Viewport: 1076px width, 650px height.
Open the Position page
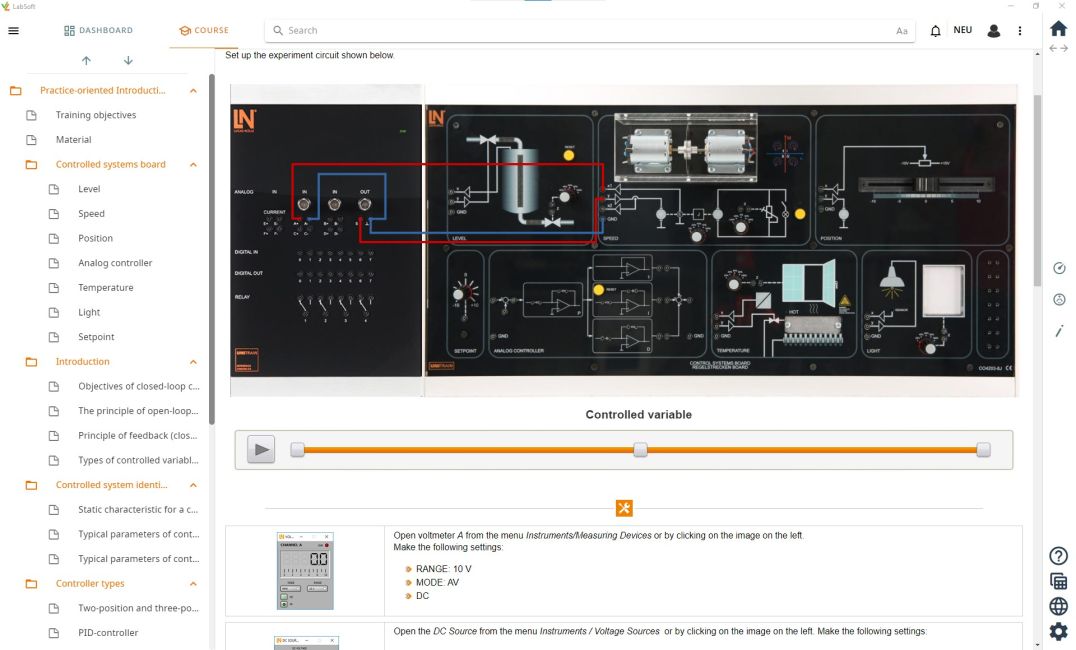click(95, 238)
